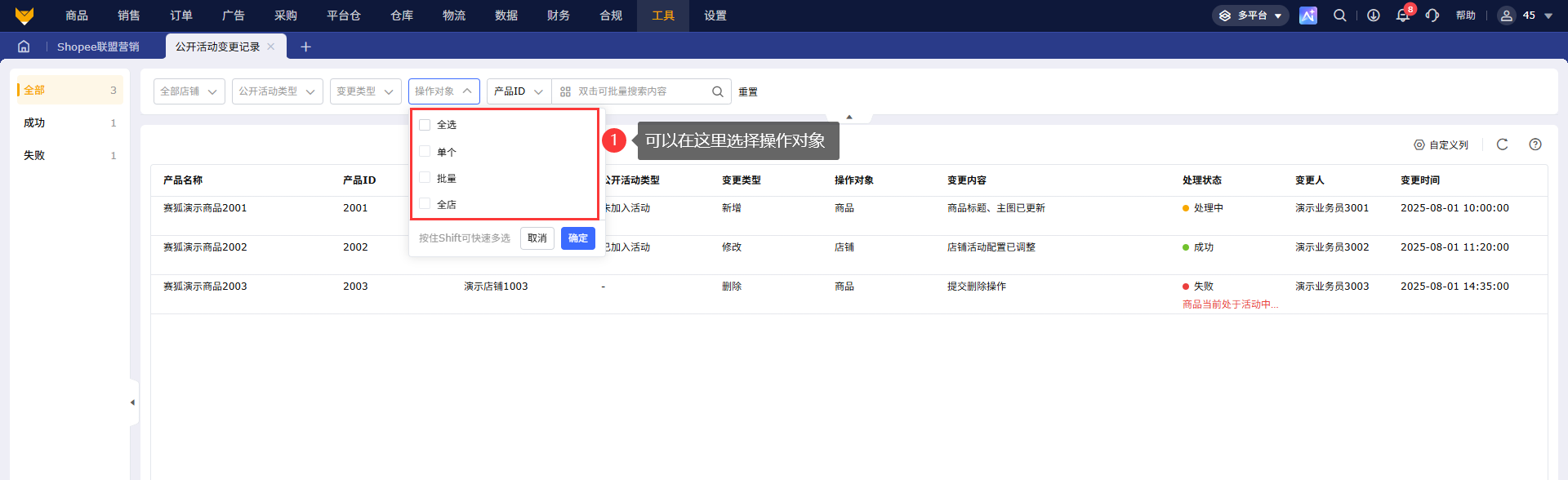1568x480 pixels.
Task: Collapse the filter panel arrow
Action: pyautogui.click(x=849, y=118)
